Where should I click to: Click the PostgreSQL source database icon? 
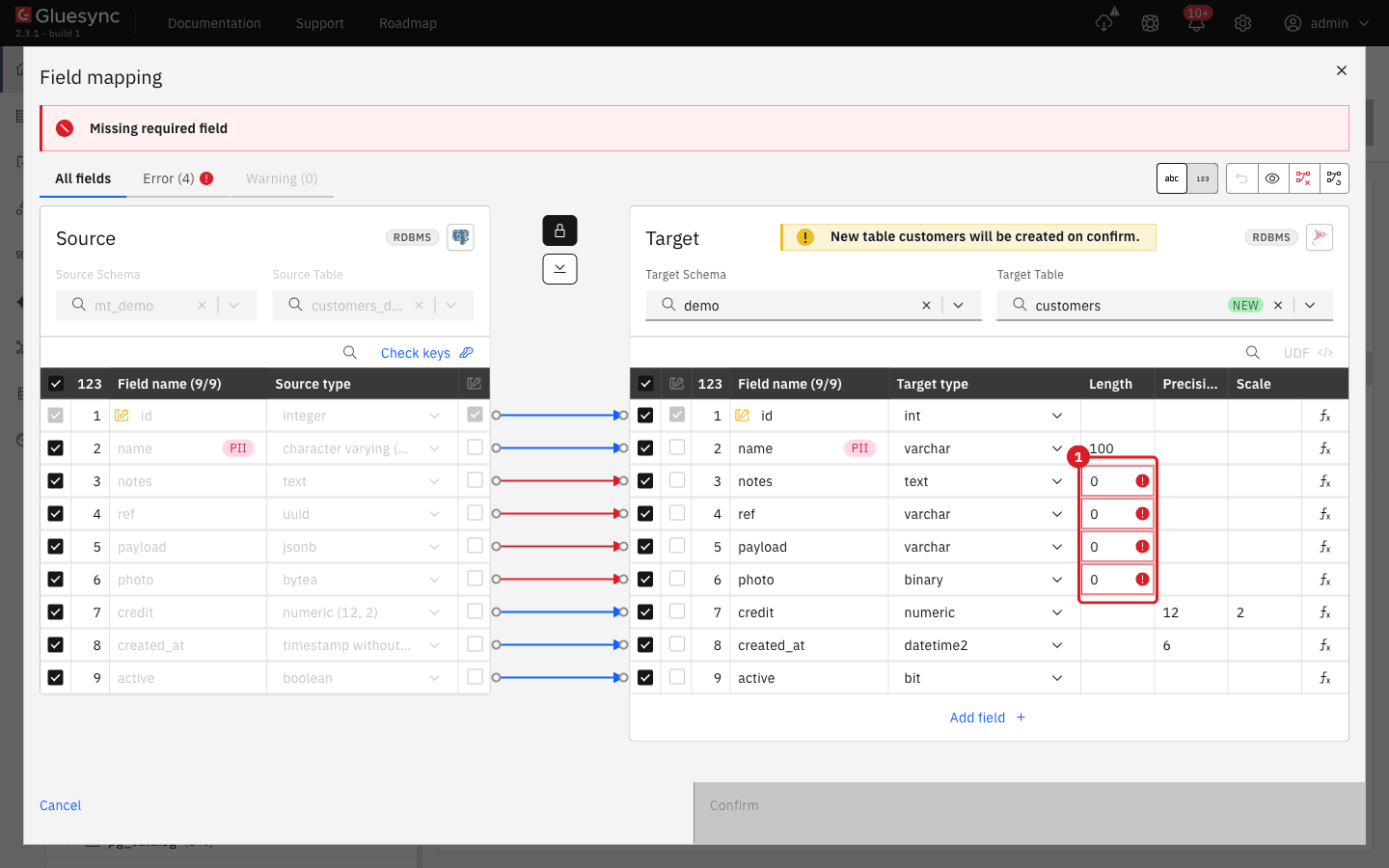point(461,237)
